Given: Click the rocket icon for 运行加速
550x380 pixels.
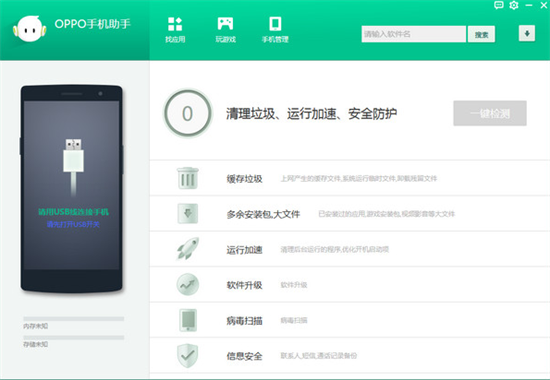Looking at the screenshot, I should click(x=188, y=249).
